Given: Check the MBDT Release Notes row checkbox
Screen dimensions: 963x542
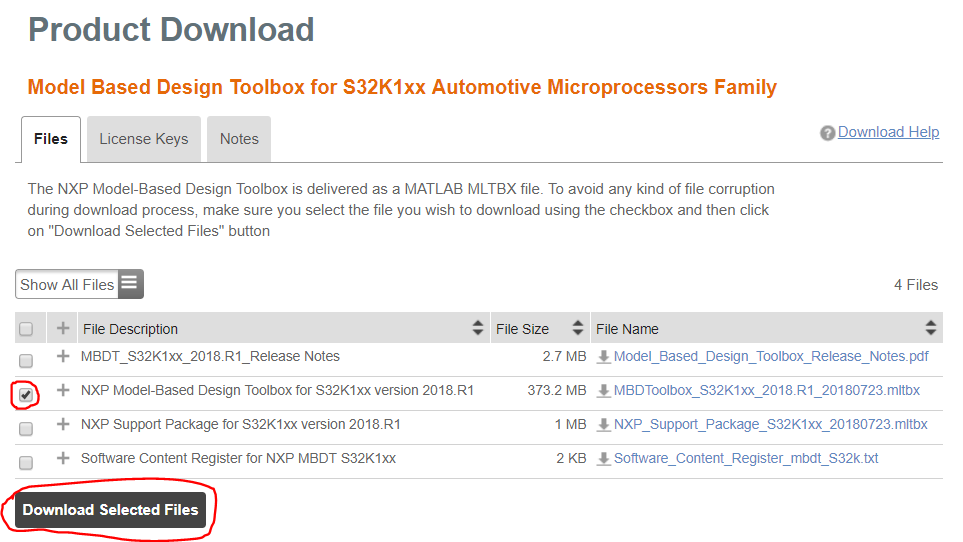Looking at the screenshot, I should [x=26, y=360].
